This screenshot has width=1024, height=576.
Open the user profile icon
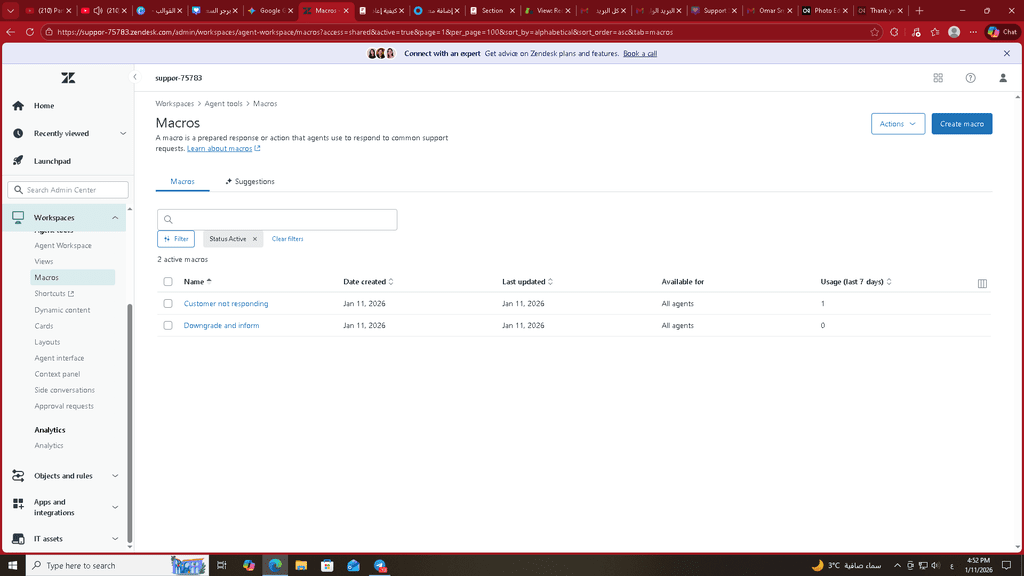point(1003,78)
